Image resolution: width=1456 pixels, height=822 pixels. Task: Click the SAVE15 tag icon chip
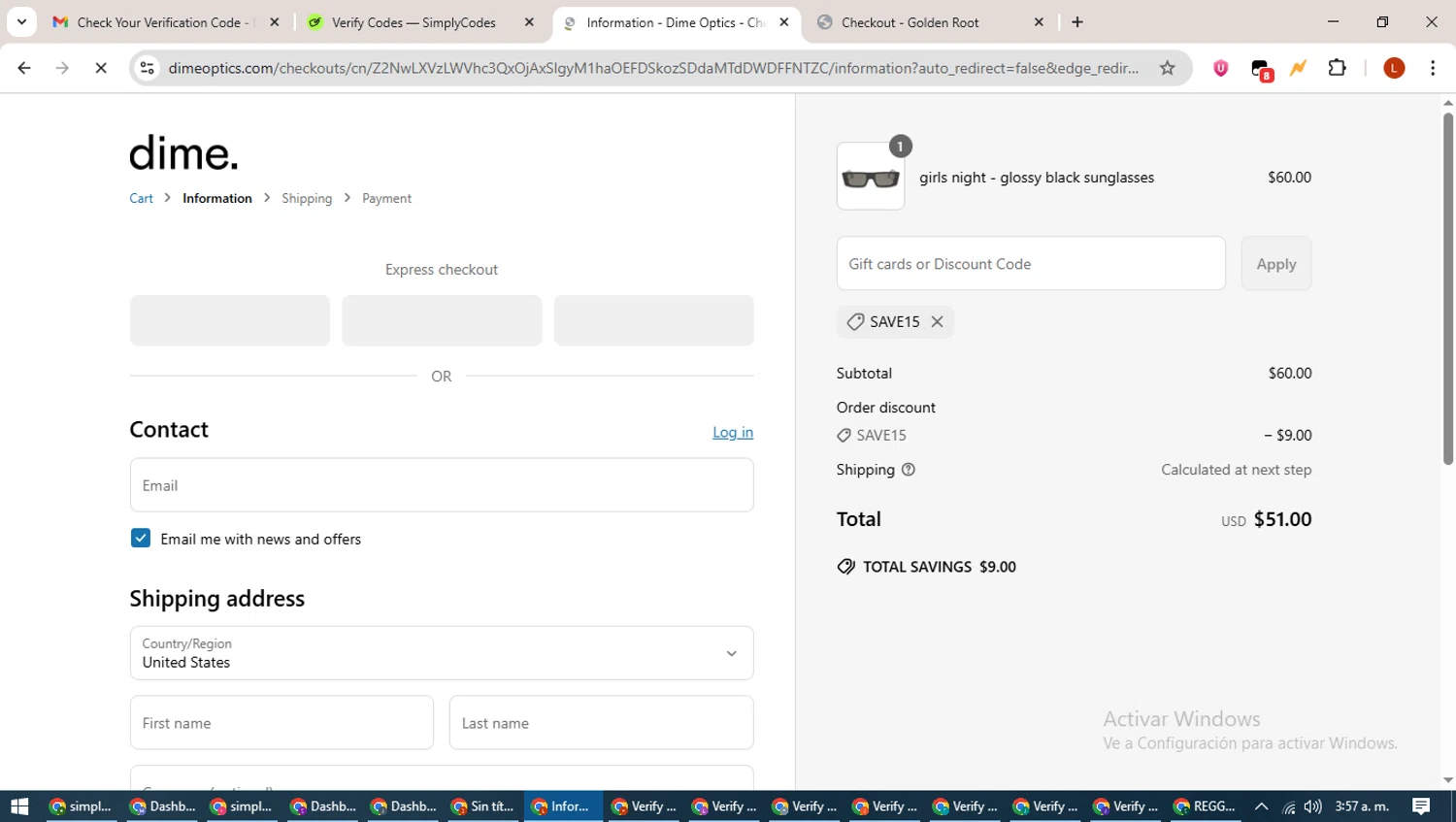[x=855, y=321]
